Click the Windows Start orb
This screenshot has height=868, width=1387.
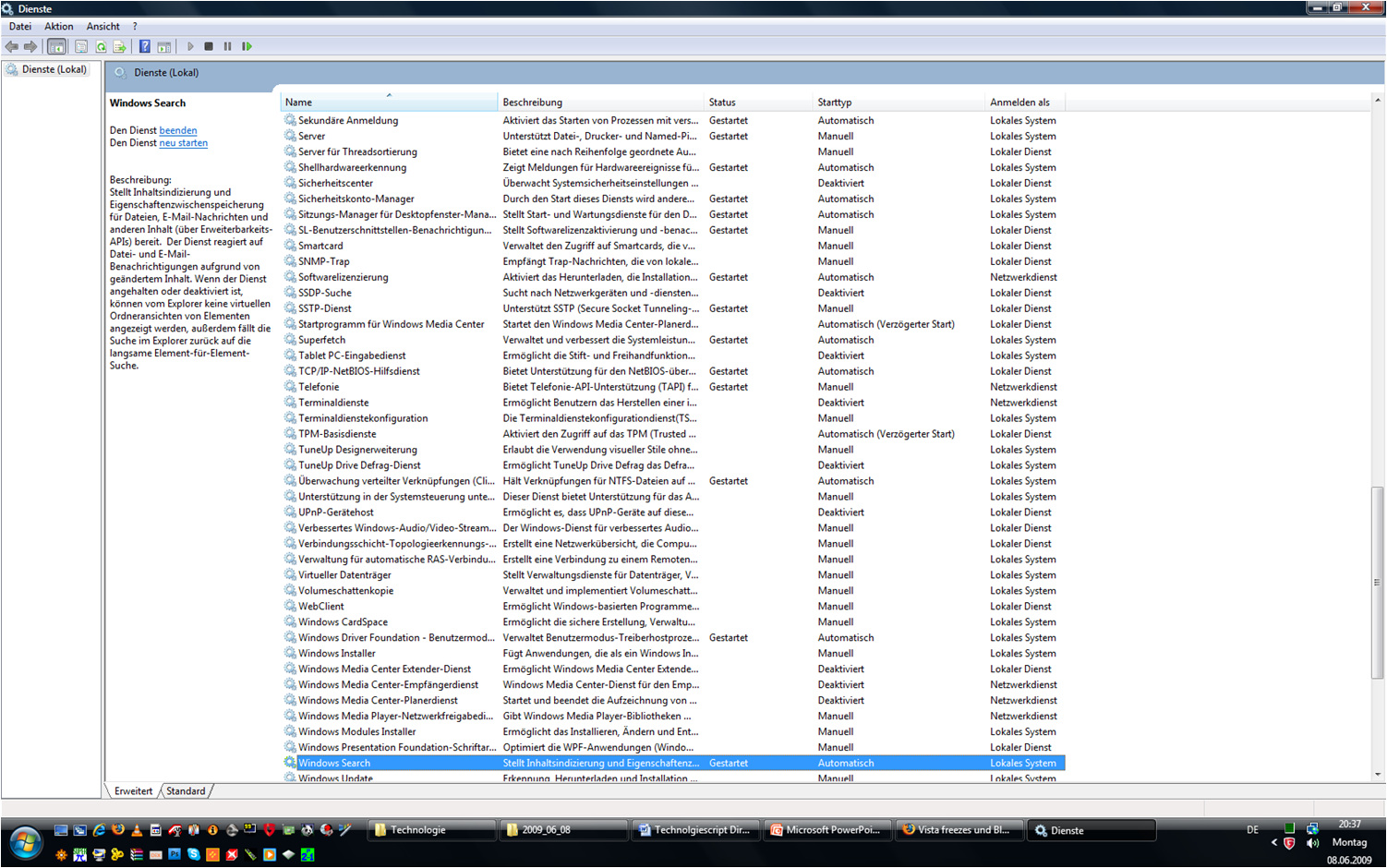pyautogui.click(x=26, y=841)
